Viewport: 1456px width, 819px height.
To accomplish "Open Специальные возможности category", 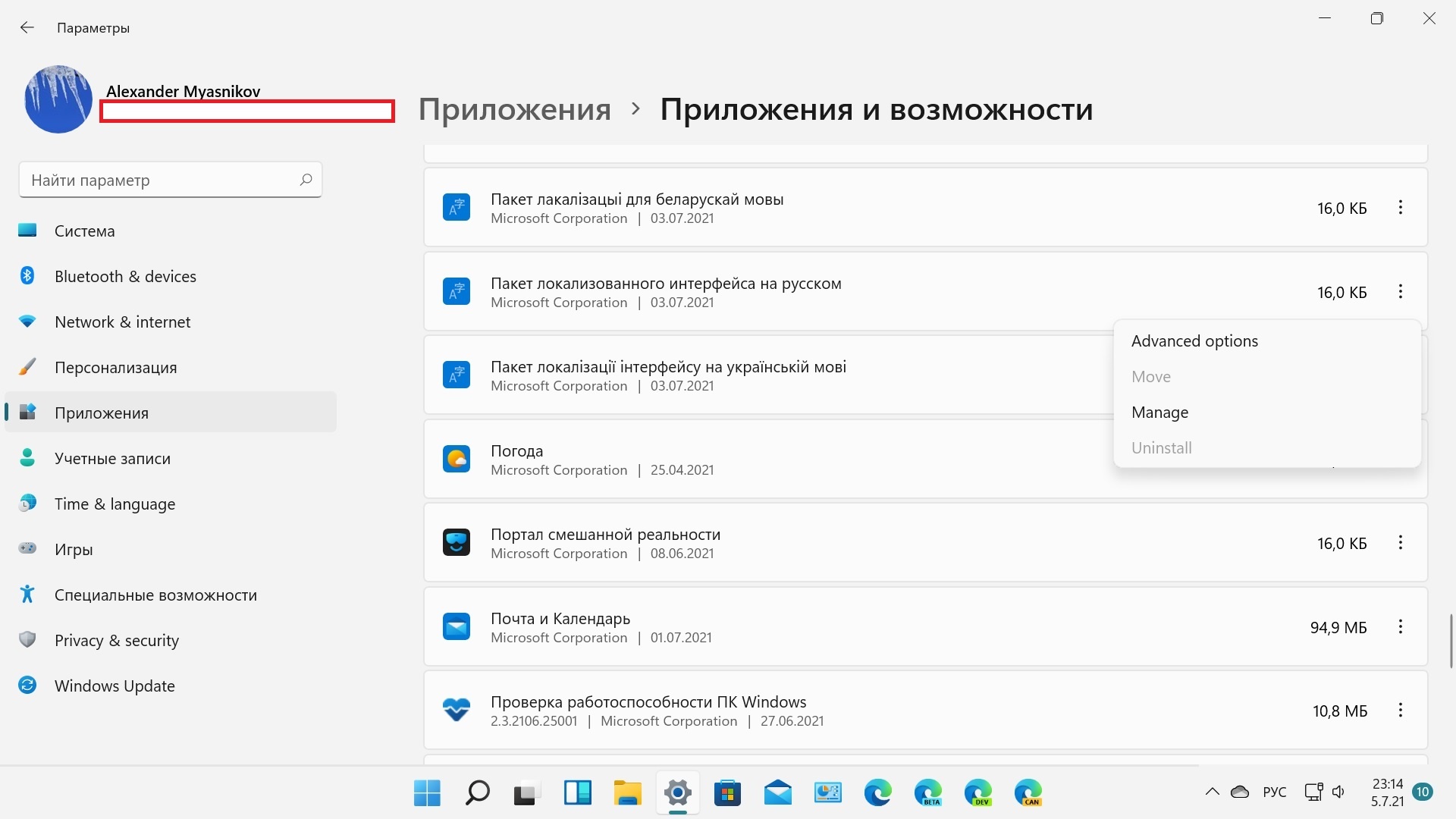I will (171, 595).
